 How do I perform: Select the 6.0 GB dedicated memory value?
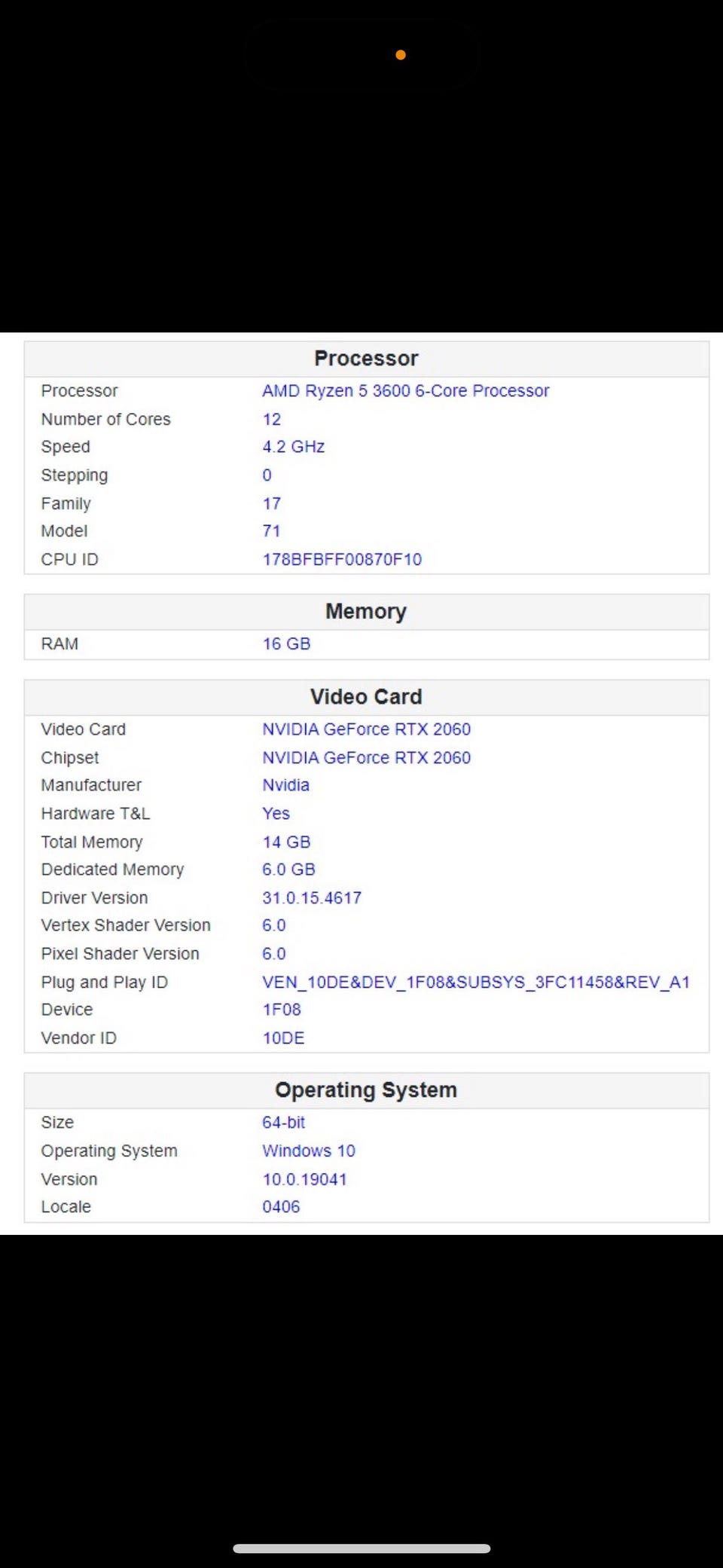coord(288,870)
